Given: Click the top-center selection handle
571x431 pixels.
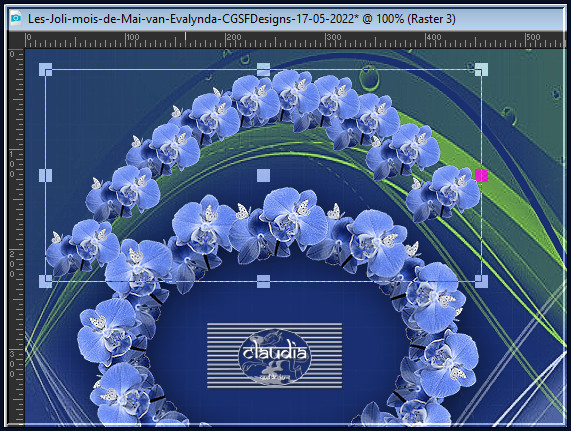Looking at the screenshot, I should 263,70.
